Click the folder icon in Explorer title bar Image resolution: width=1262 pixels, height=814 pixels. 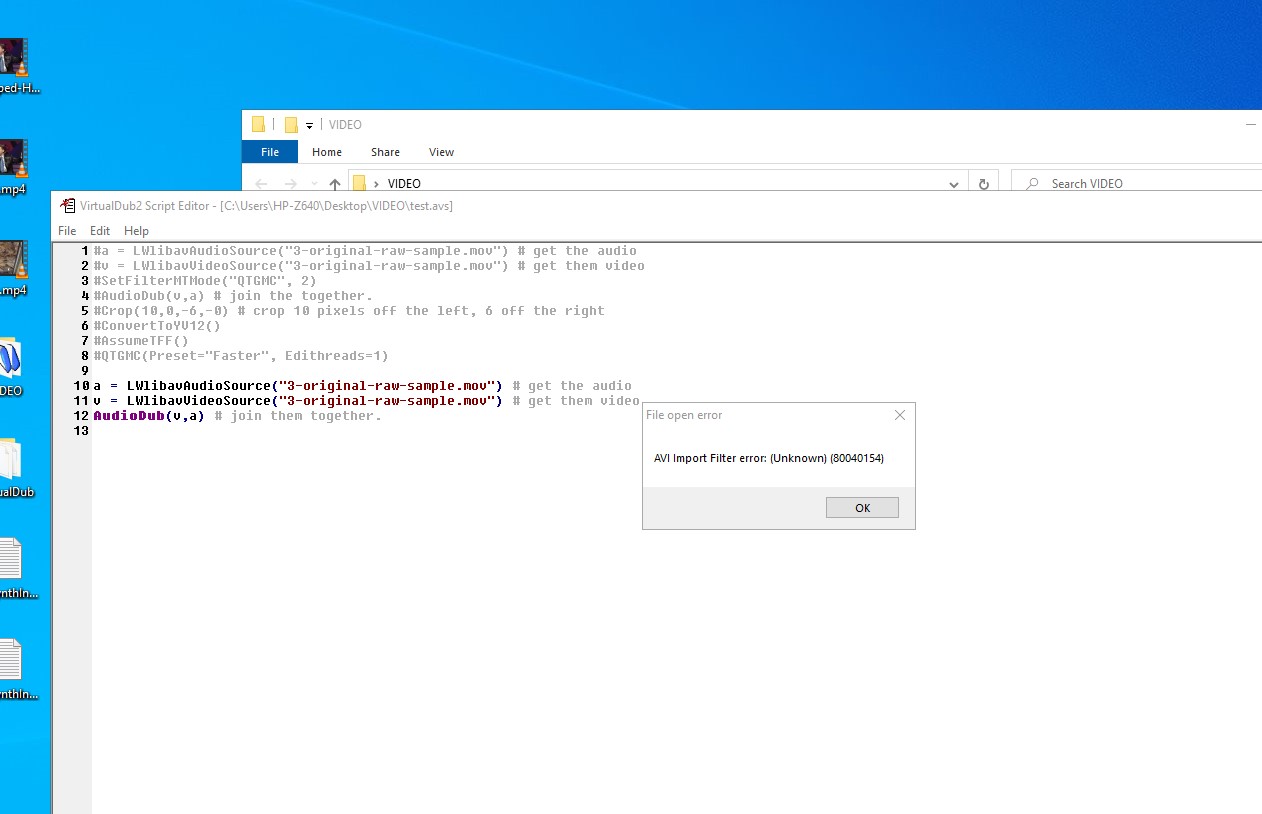click(x=258, y=125)
